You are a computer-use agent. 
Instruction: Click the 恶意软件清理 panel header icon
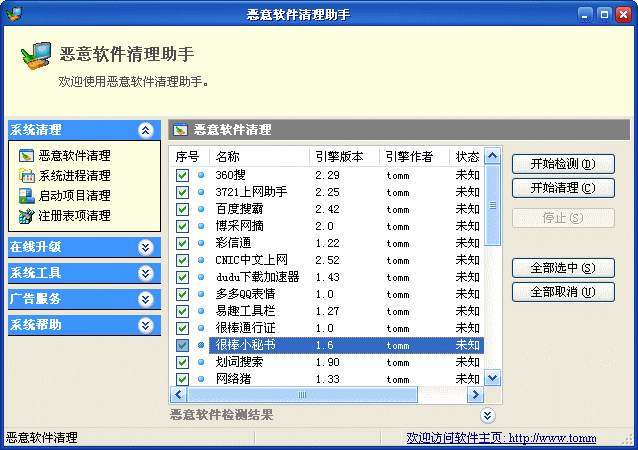[180, 130]
